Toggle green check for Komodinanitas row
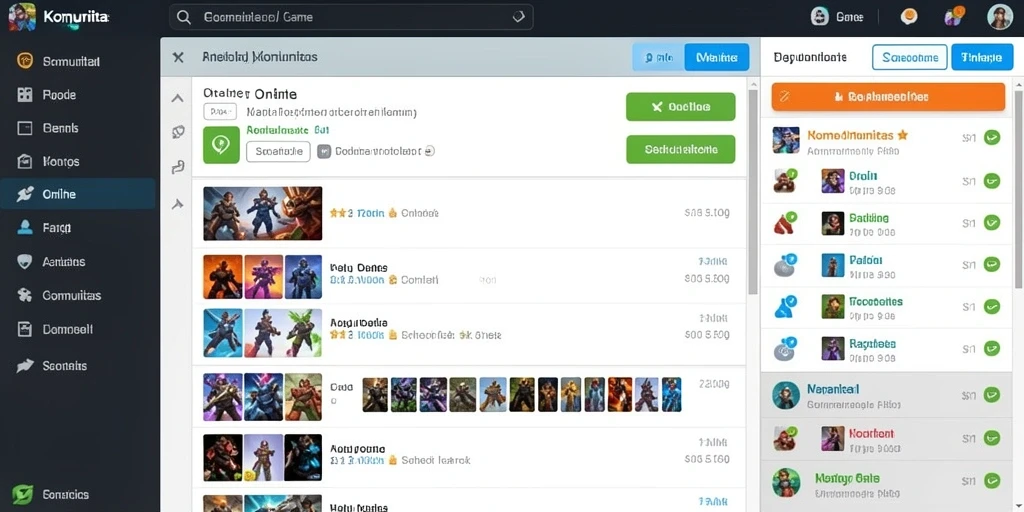 992,138
